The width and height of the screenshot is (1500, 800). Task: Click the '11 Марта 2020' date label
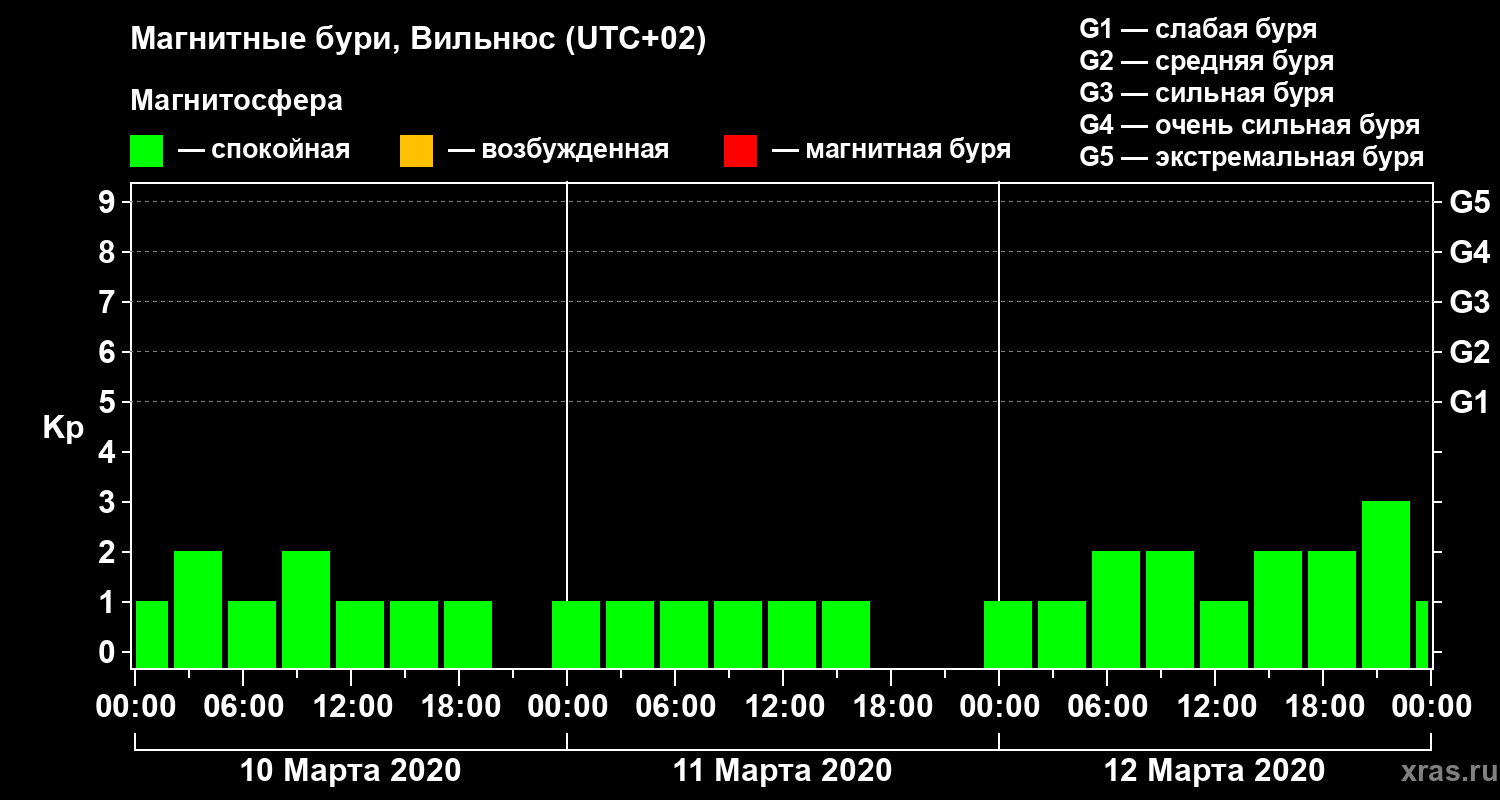click(782, 771)
